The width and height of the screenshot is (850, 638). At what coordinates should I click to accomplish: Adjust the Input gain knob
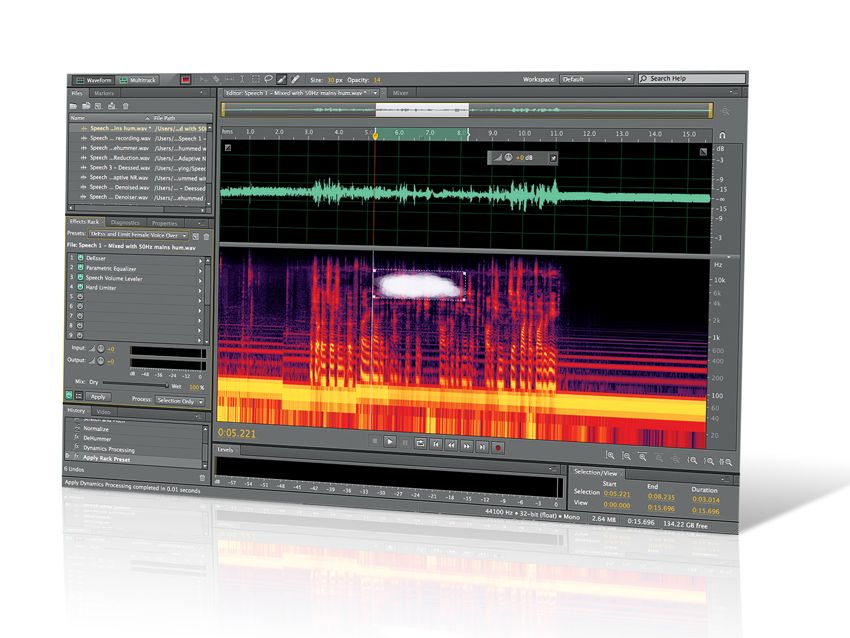click(101, 349)
